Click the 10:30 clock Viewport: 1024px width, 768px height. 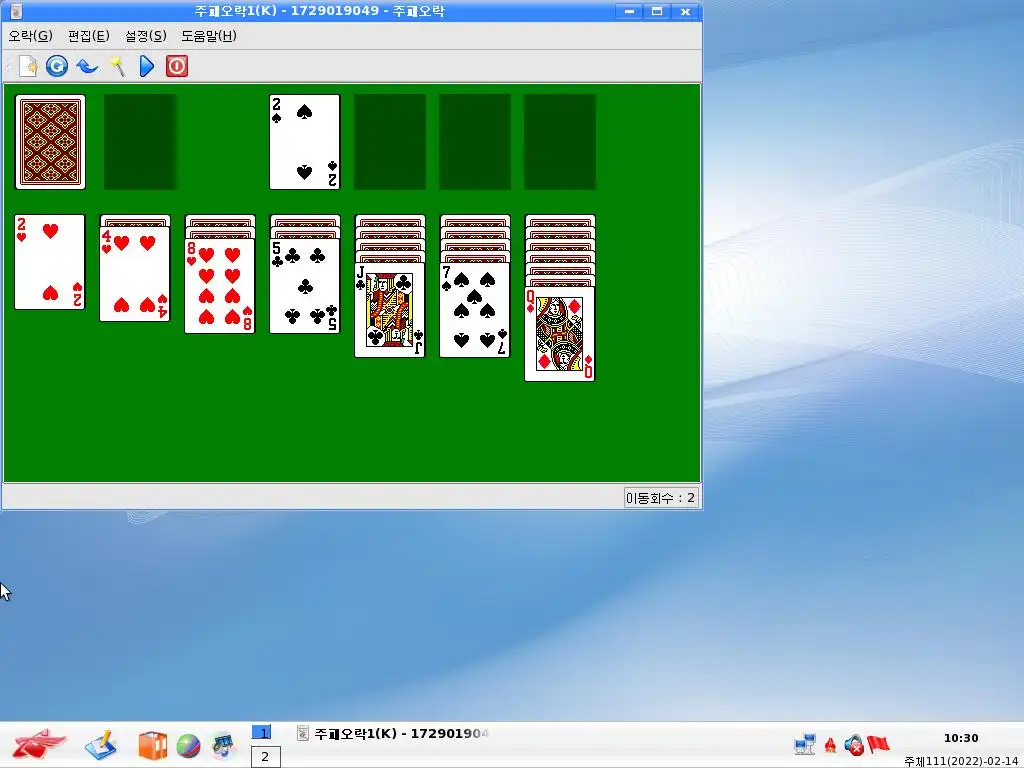[x=961, y=738]
